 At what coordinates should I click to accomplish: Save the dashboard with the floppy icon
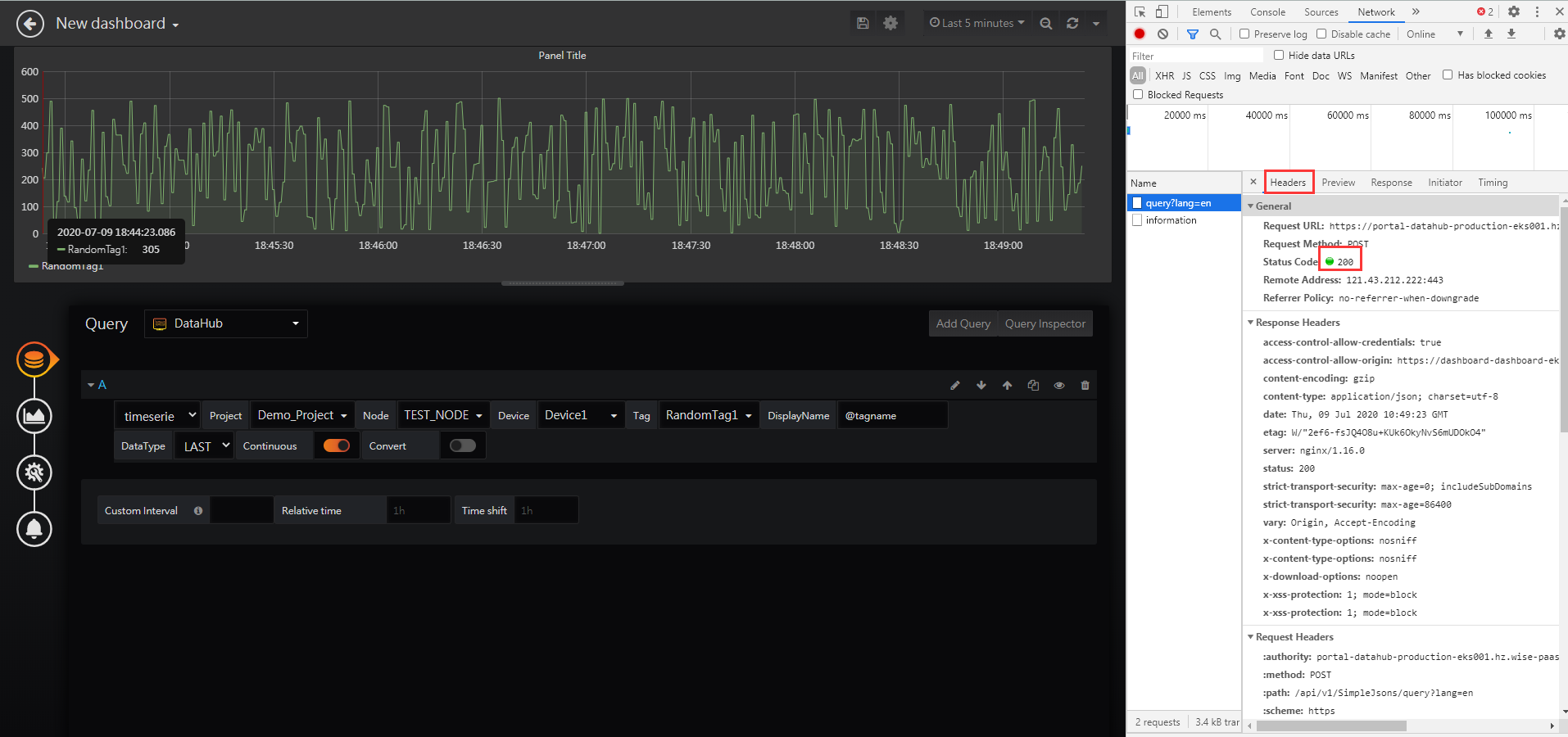click(x=863, y=23)
